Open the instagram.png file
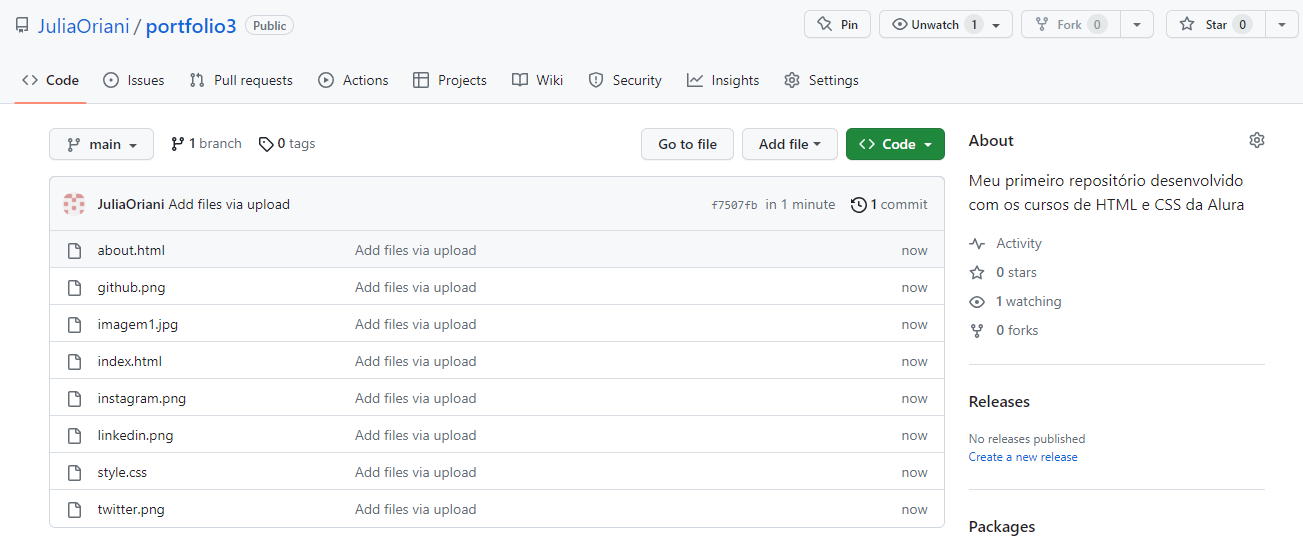 click(142, 398)
